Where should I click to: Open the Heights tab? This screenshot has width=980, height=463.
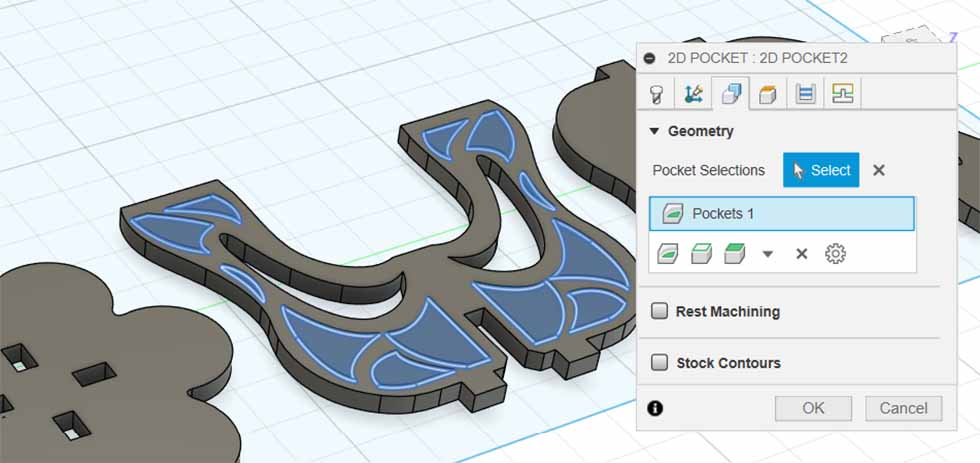click(x=768, y=94)
